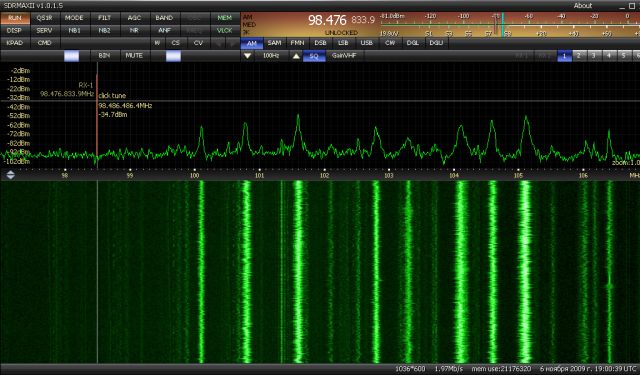The width and height of the screenshot is (640, 375).
Task: Open the MODE panel
Action: pyautogui.click(x=75, y=18)
